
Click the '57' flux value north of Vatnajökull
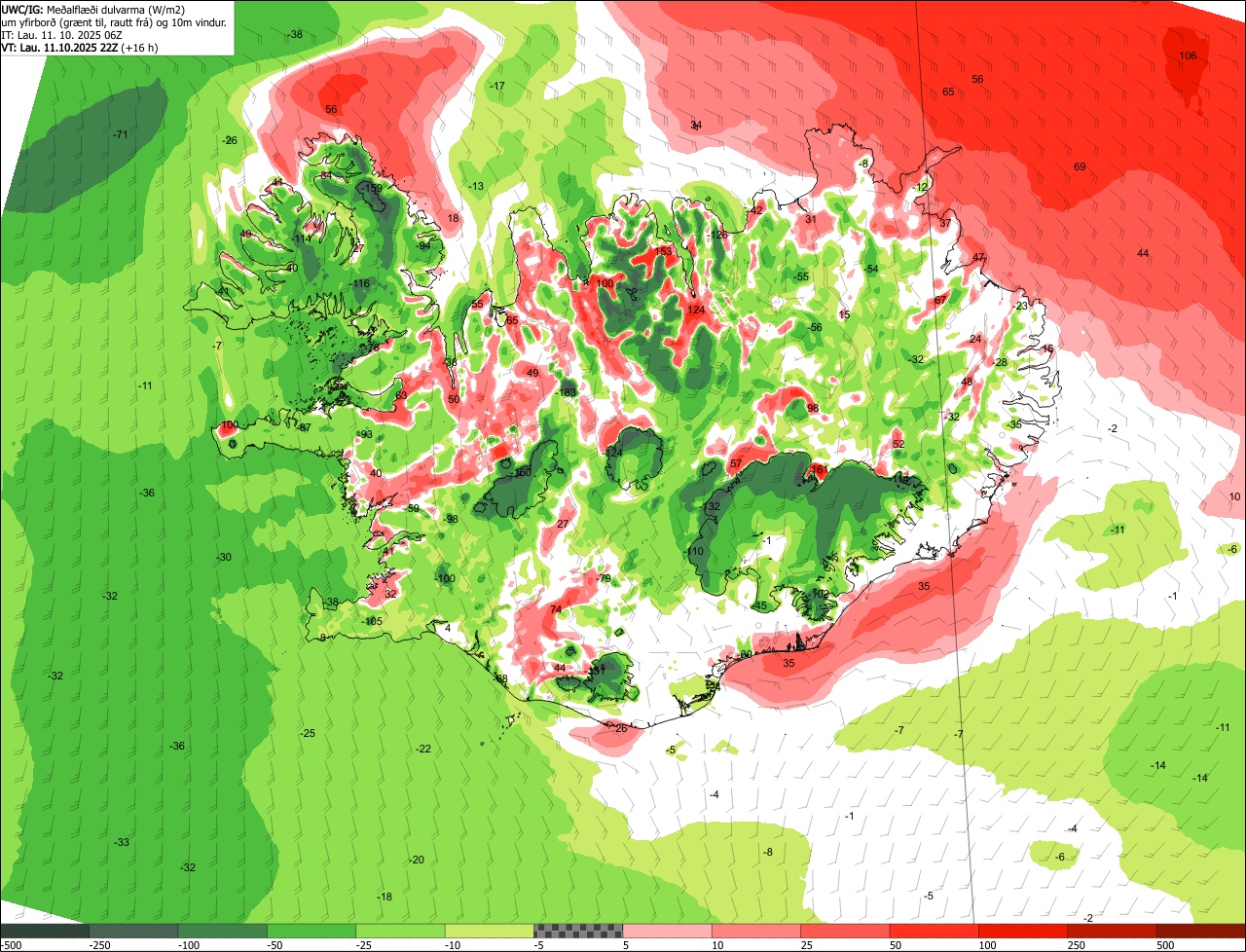[x=736, y=464]
